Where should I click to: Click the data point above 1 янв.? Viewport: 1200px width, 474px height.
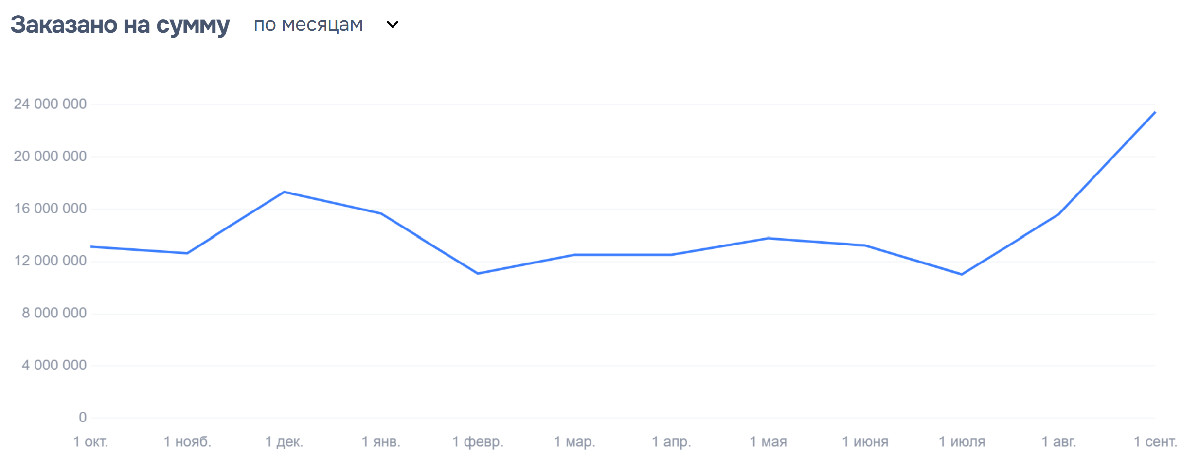pos(381,213)
